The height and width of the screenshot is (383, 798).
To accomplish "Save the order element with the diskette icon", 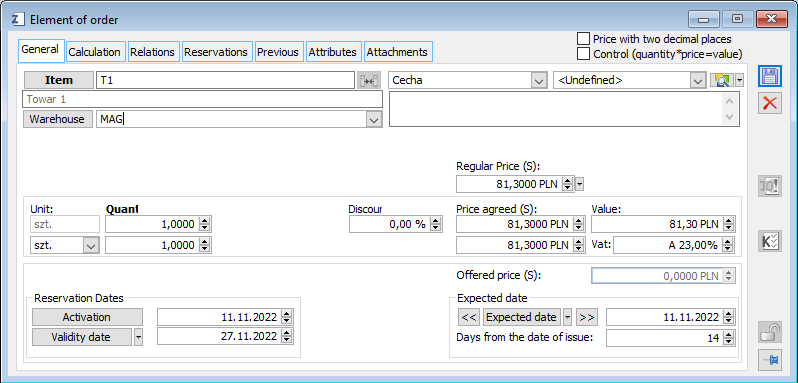I will (770, 77).
